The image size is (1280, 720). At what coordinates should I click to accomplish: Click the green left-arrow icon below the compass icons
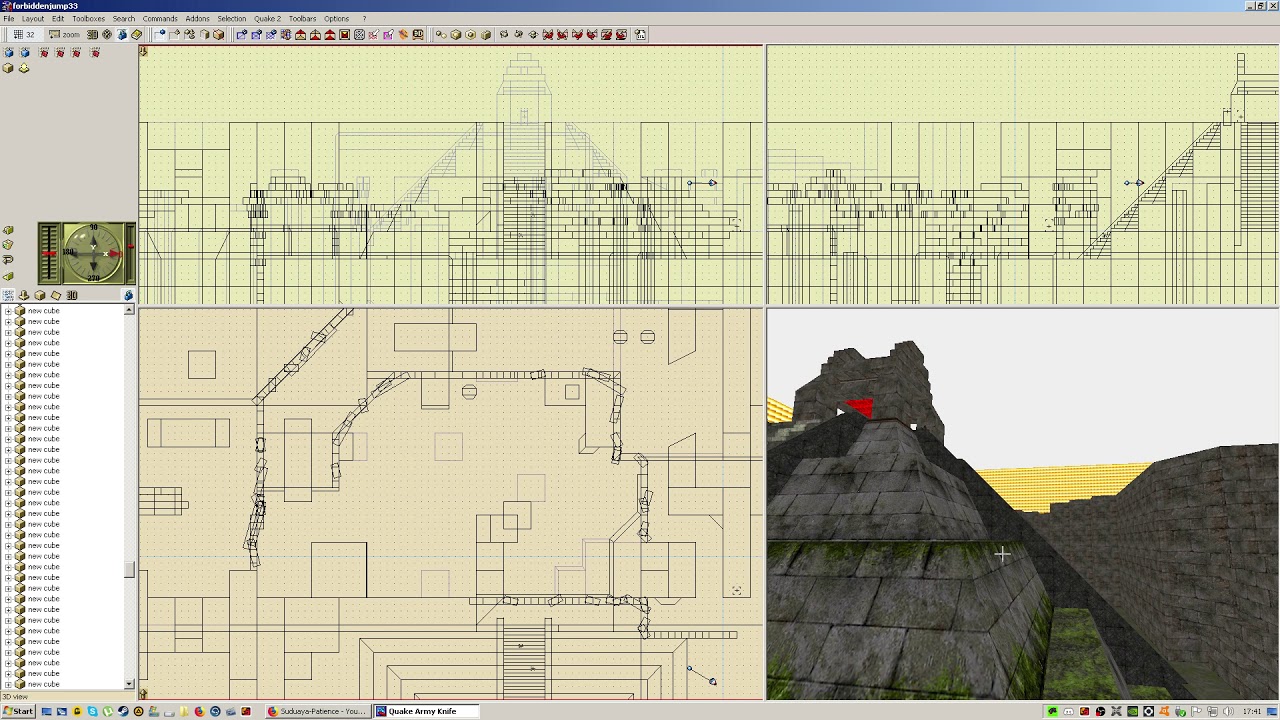click(8, 276)
